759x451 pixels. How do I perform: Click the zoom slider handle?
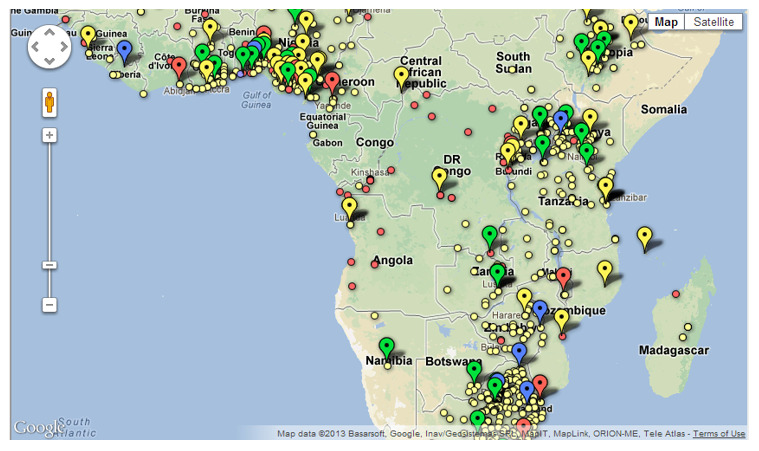[x=49, y=265]
